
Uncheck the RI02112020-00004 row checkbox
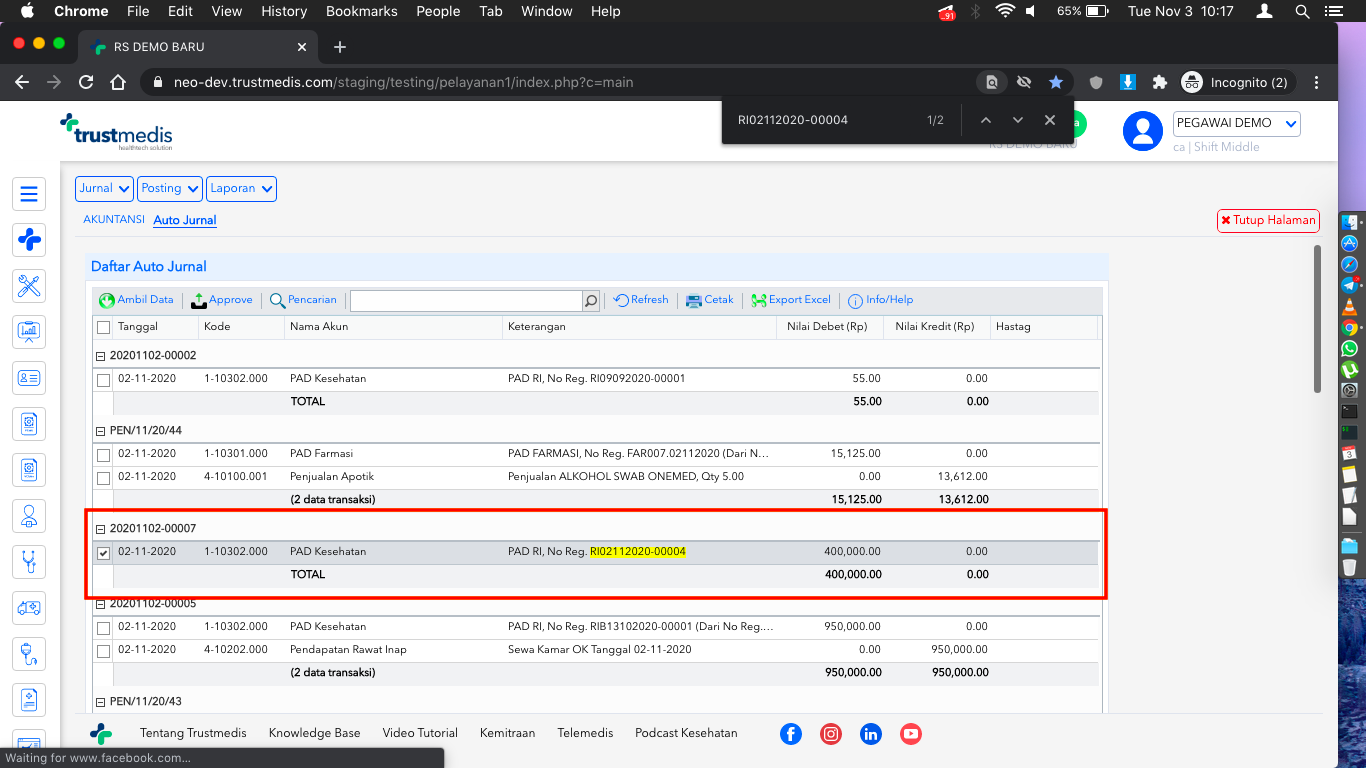(x=104, y=553)
